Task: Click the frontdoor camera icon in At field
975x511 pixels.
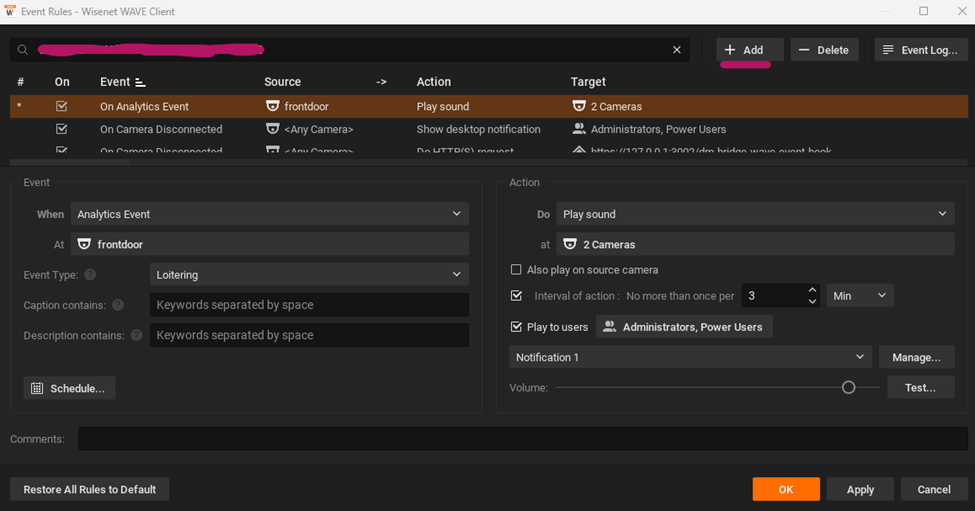Action: click(84, 244)
